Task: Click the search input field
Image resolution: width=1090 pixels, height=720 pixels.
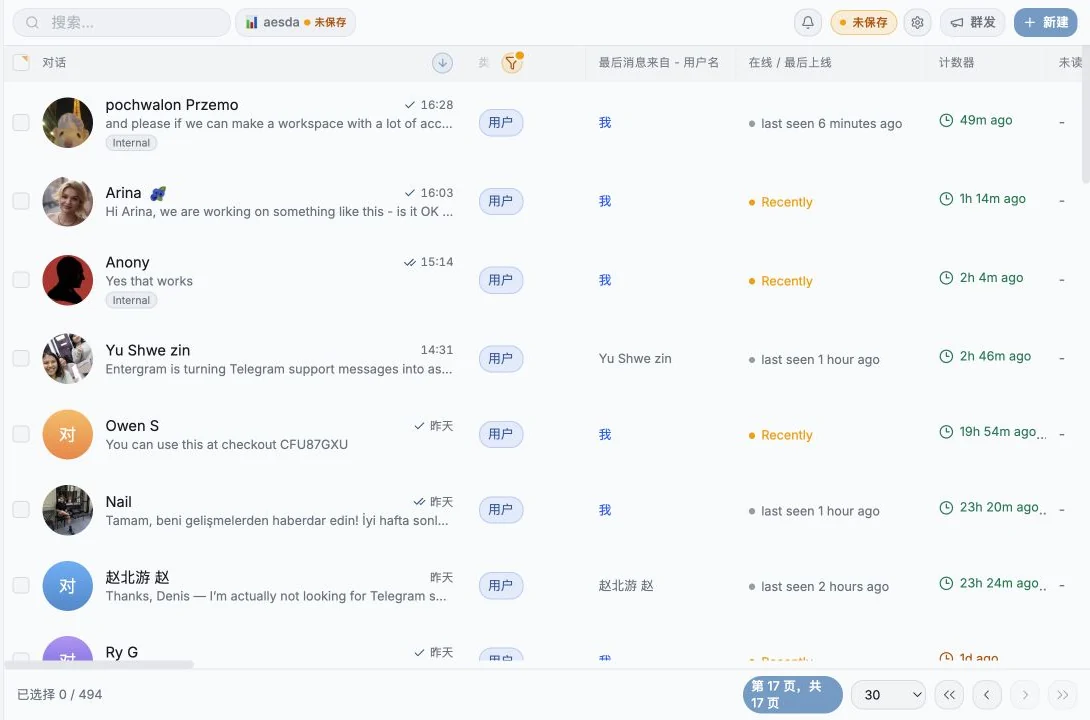Action: tap(122, 22)
